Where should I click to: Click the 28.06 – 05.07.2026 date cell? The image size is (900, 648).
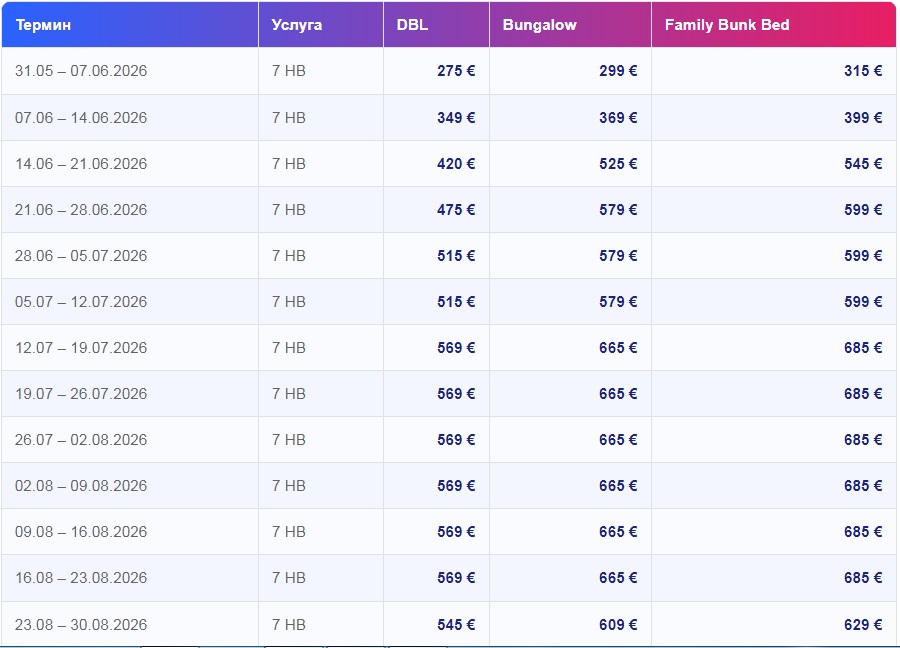pyautogui.click(x=81, y=256)
